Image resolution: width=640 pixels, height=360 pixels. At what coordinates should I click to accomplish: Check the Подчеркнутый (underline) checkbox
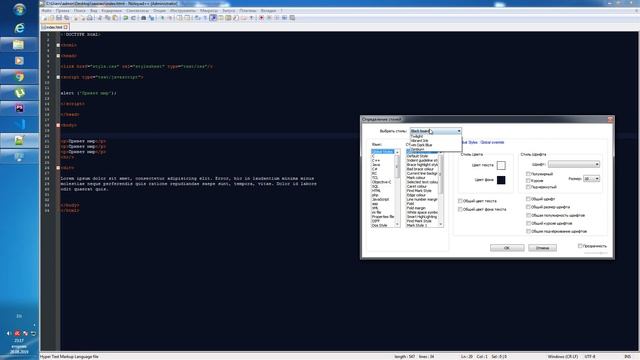pyautogui.click(x=528, y=187)
